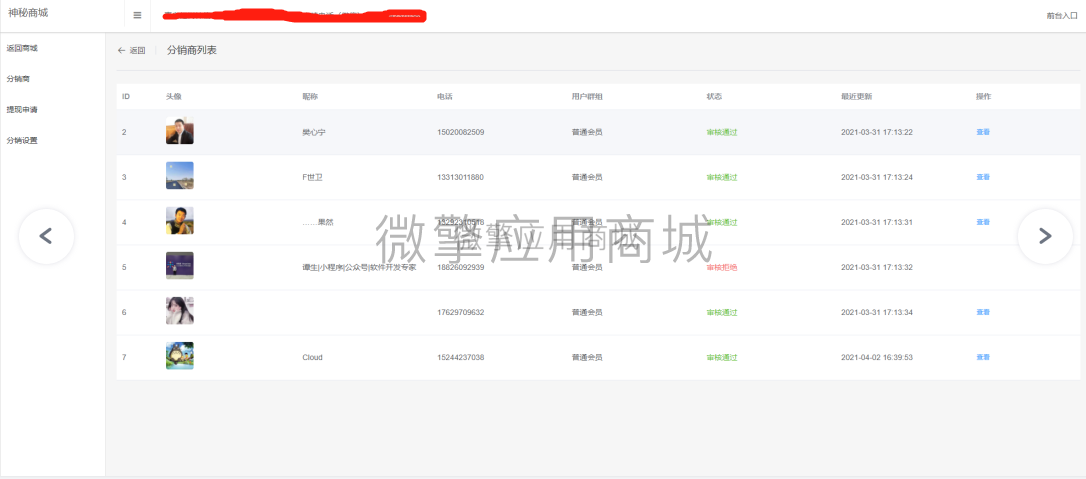
Task: Click timestamp 2021-04-02 16:39:53
Action: 877,357
